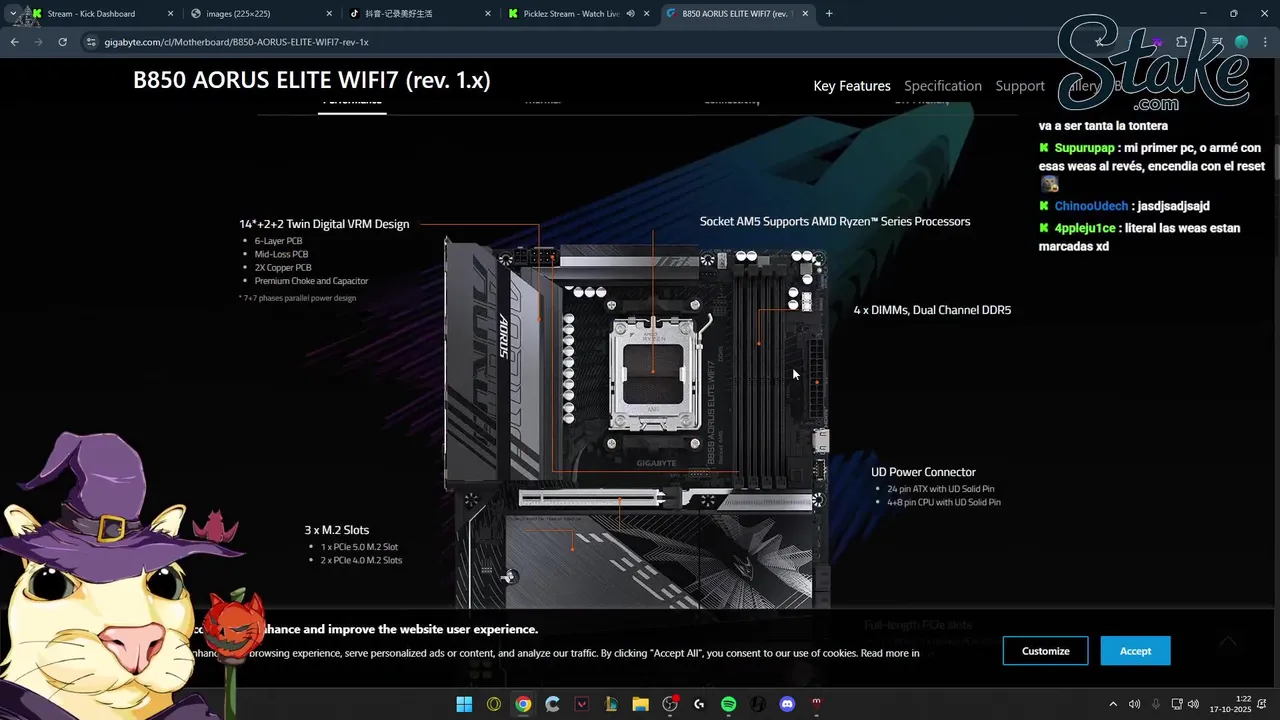Close the Picklez Stream tab
The height and width of the screenshot is (720, 1280).
647,14
